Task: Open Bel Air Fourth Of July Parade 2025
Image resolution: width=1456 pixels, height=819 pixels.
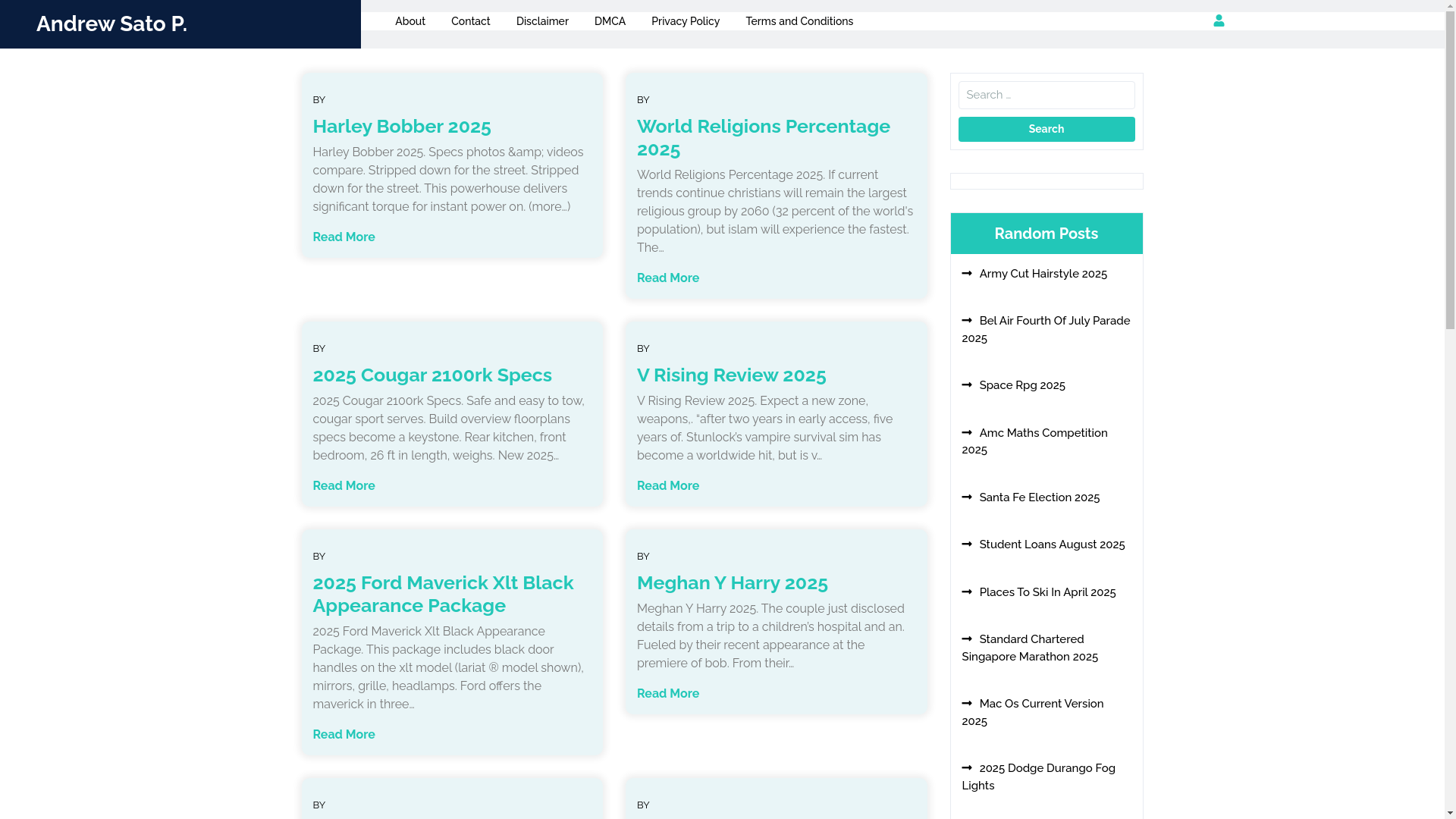Action: (1046, 329)
